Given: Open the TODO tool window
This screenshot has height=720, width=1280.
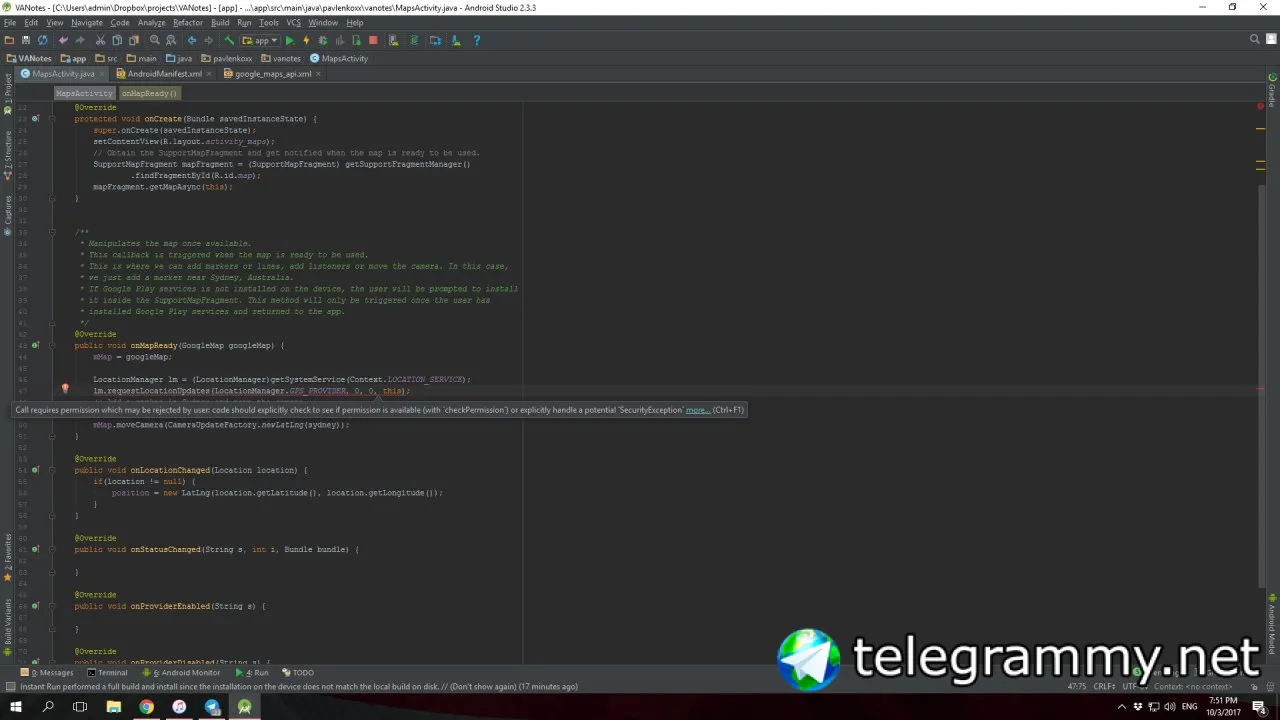Looking at the screenshot, I should (x=297, y=673).
